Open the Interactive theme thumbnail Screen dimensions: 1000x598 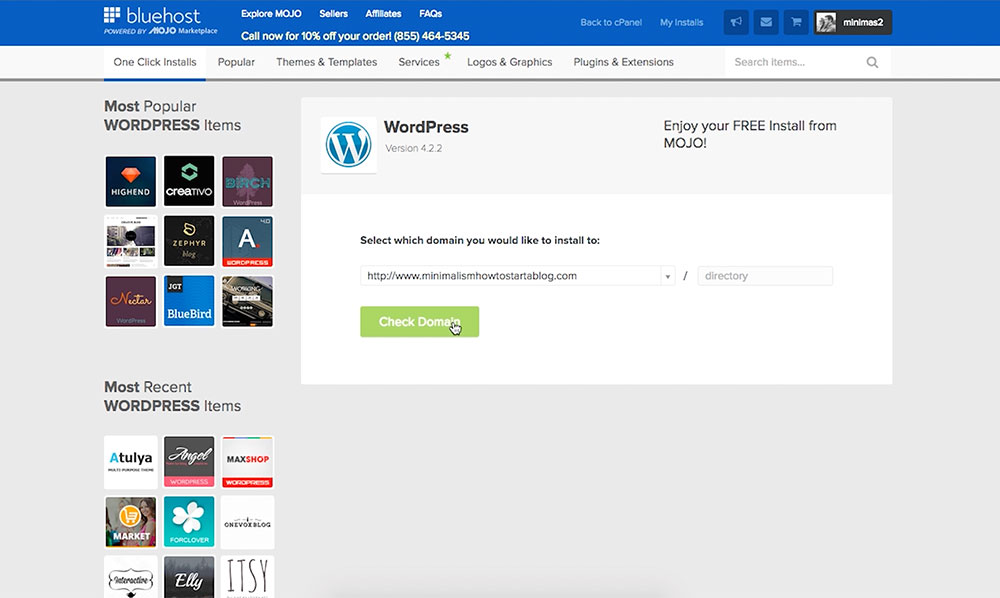[131, 577]
